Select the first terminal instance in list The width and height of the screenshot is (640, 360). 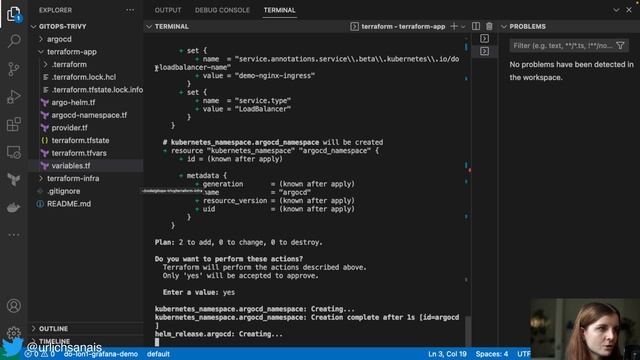(484, 38)
